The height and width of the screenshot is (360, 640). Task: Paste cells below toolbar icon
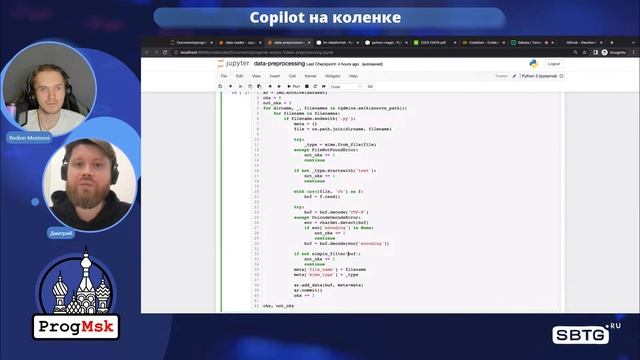point(259,87)
